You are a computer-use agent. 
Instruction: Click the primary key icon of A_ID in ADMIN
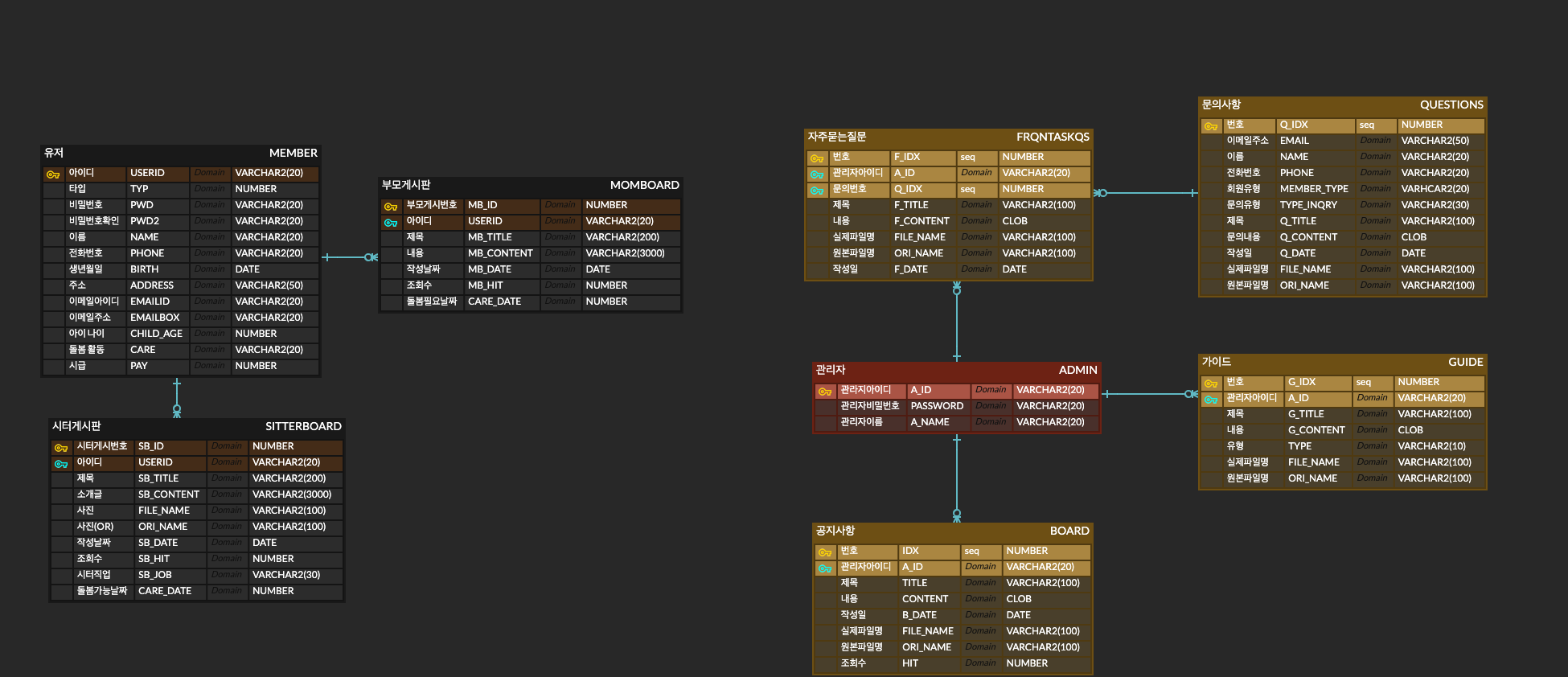tap(825, 391)
